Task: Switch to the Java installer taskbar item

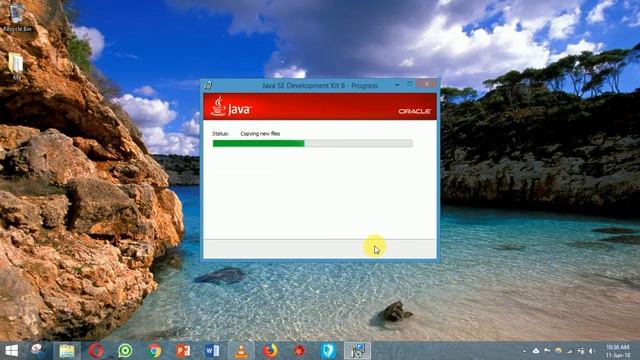Action: [358, 351]
